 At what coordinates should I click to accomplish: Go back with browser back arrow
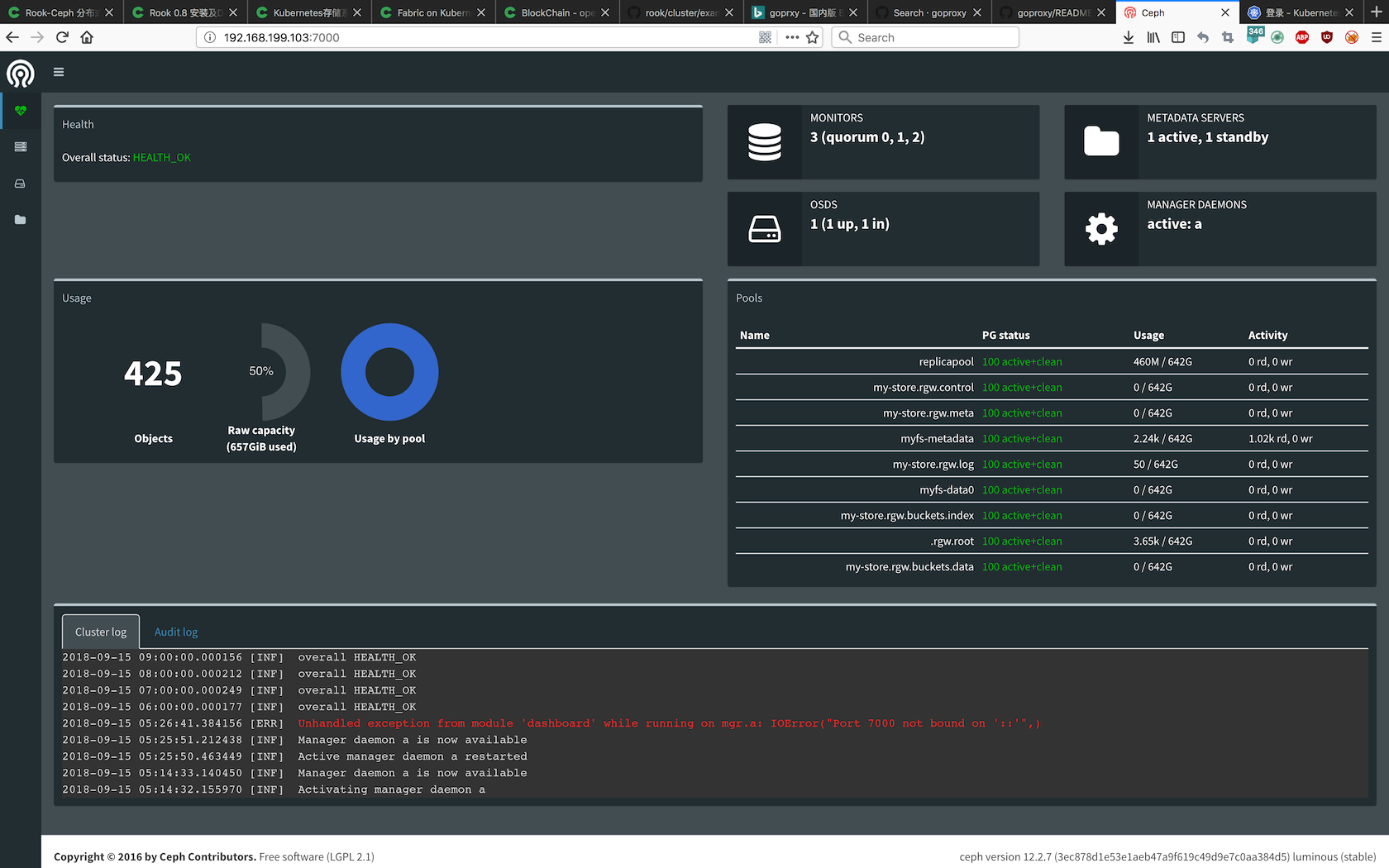coord(12,37)
